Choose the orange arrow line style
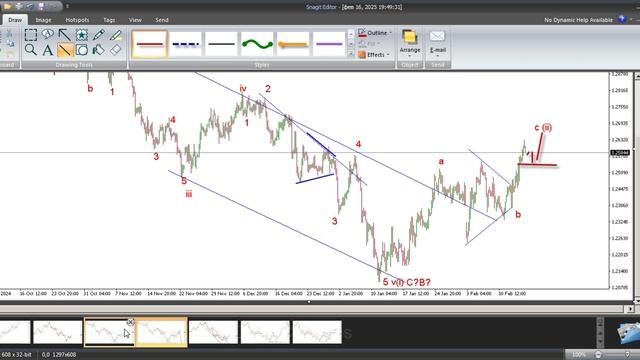Image resolution: width=640 pixels, height=360 pixels. coord(293,44)
